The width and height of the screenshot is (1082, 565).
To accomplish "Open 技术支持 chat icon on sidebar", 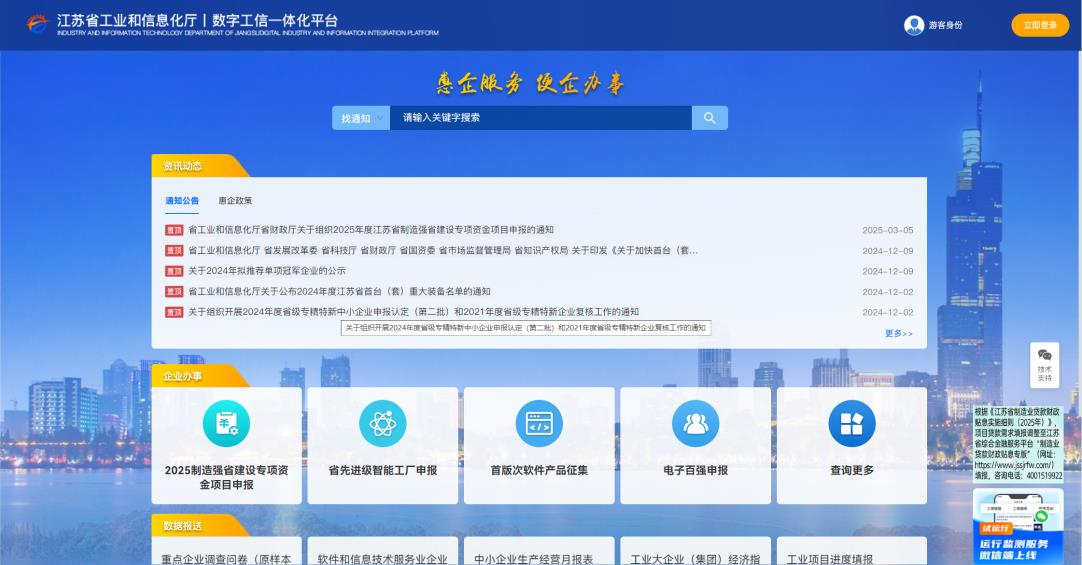I will pos(1044,356).
